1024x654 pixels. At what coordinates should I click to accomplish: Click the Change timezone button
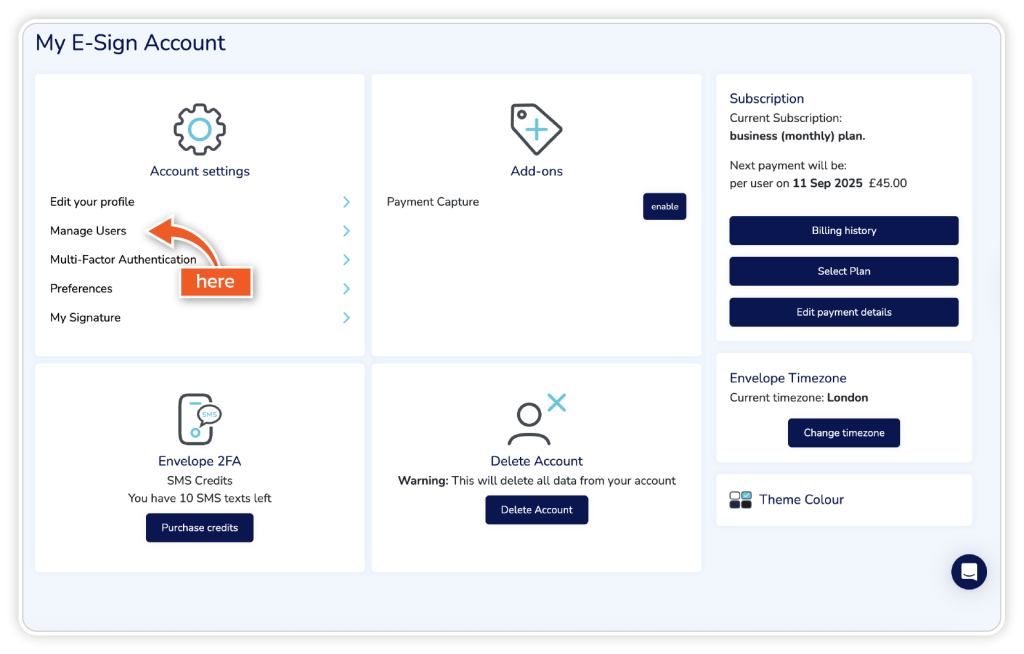tap(843, 433)
